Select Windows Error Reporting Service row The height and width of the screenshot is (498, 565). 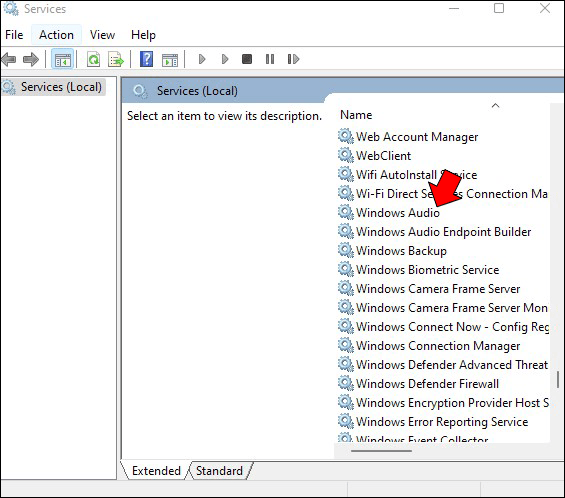[443, 422]
